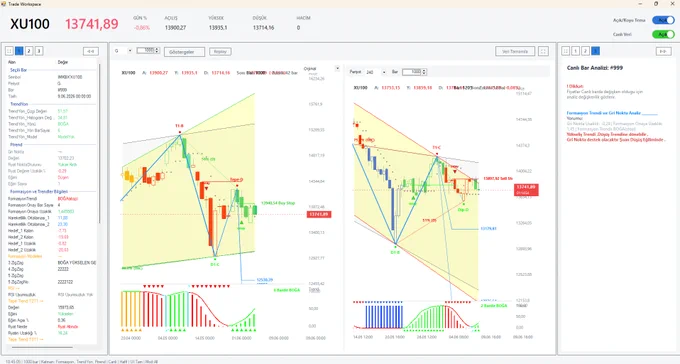680x364 pixels.
Task: Click left panel horizontal scrollbar
Action: click(x=42, y=348)
